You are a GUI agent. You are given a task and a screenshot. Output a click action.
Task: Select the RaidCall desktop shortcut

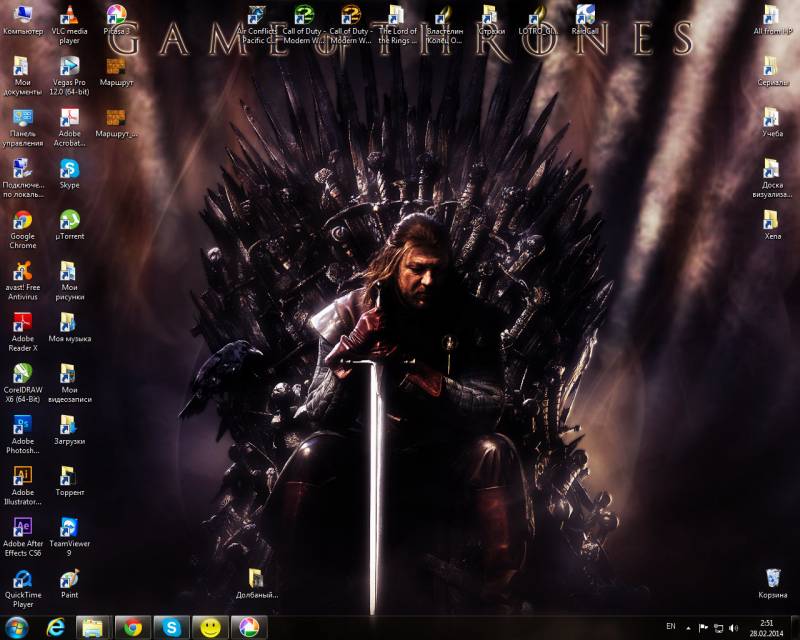click(x=585, y=20)
